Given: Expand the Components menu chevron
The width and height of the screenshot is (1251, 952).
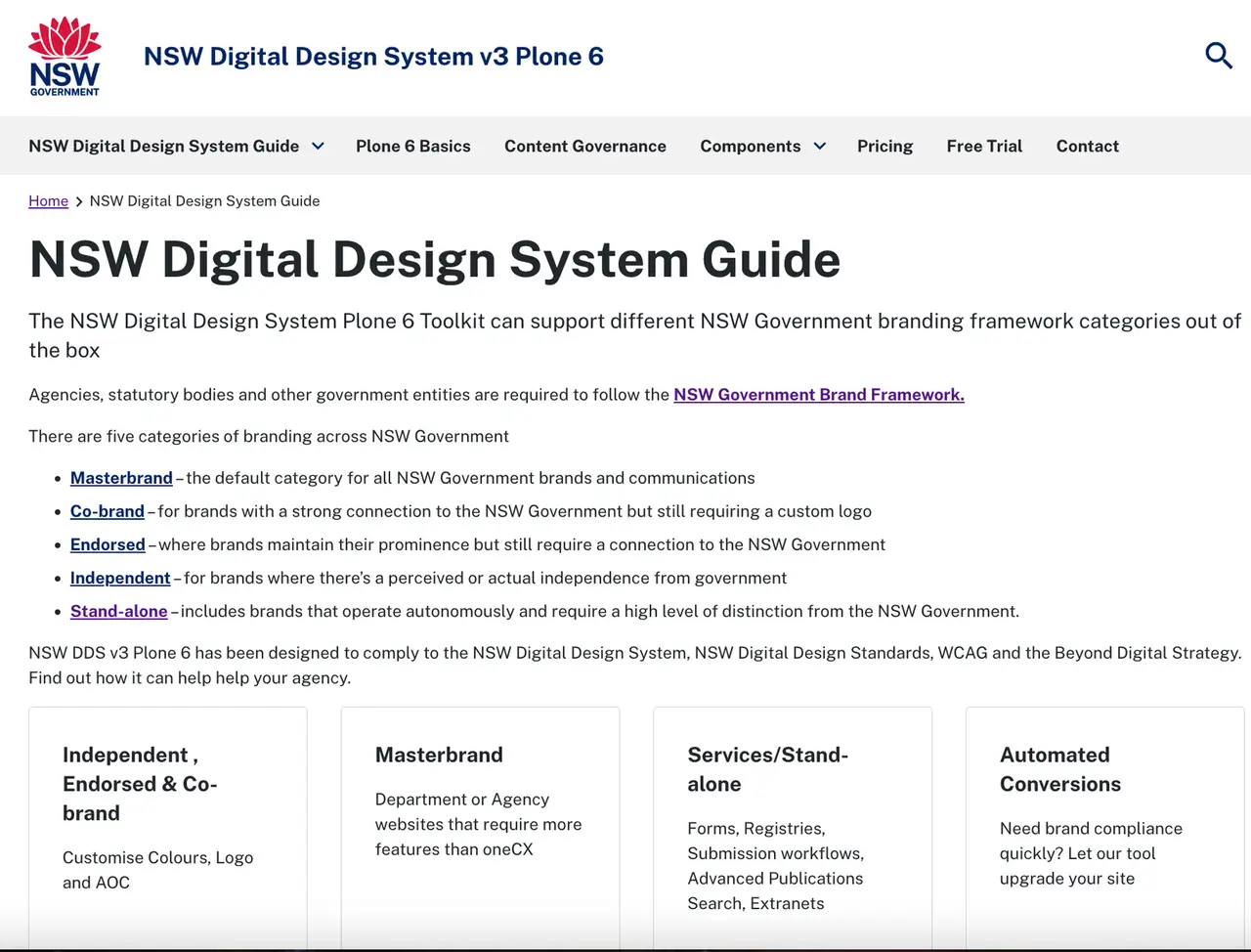Looking at the screenshot, I should tap(819, 147).
